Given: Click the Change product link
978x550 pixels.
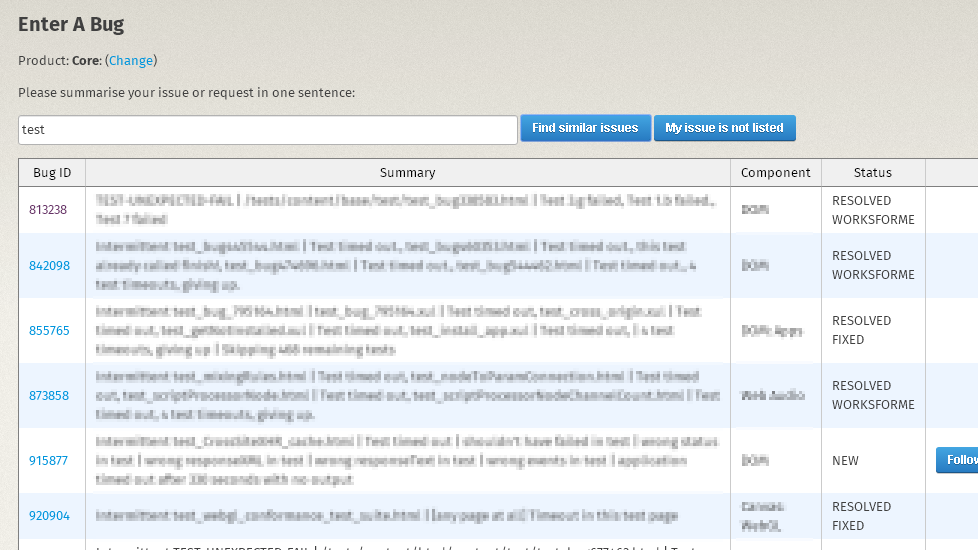Looking at the screenshot, I should pos(131,60).
